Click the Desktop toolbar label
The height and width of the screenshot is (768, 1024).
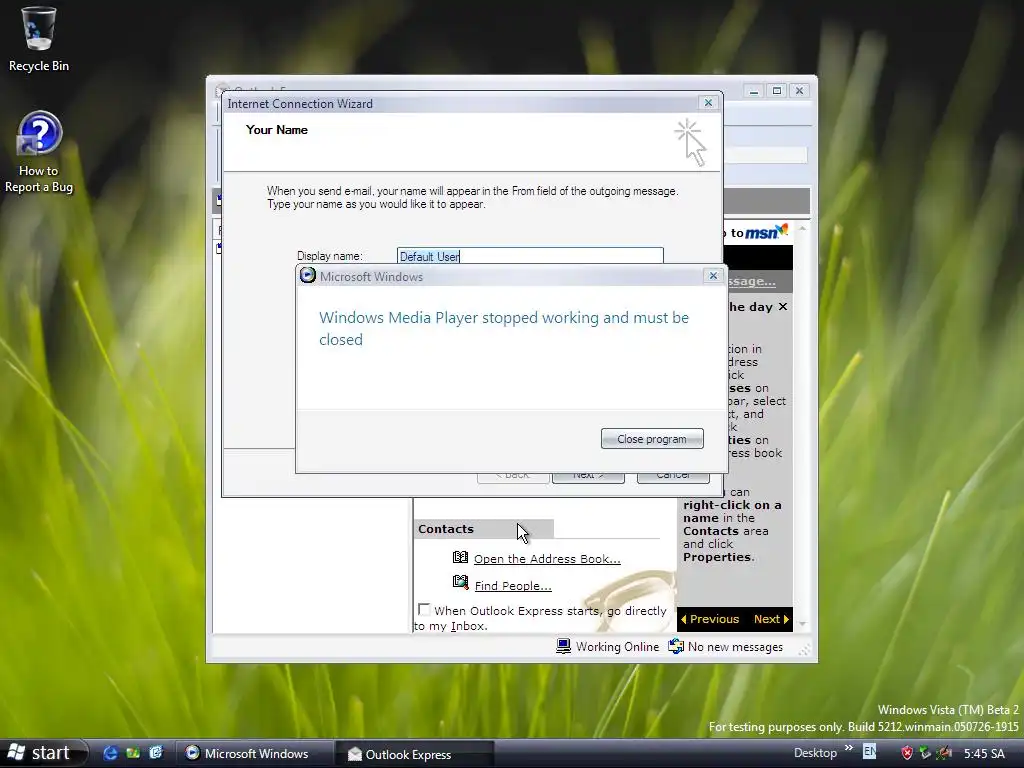pos(815,753)
